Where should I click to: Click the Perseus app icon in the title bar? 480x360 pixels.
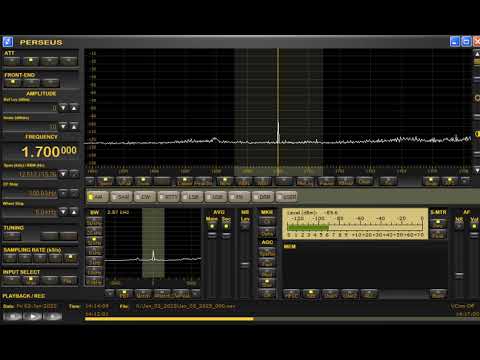point(8,42)
